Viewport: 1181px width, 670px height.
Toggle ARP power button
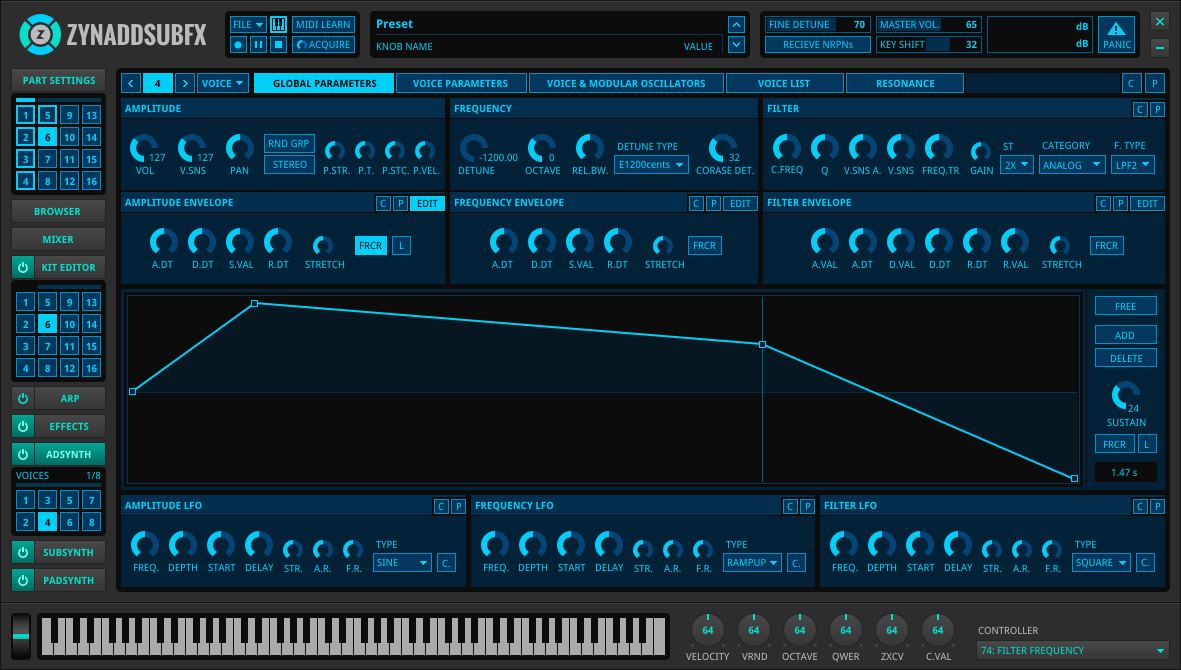coord(23,398)
